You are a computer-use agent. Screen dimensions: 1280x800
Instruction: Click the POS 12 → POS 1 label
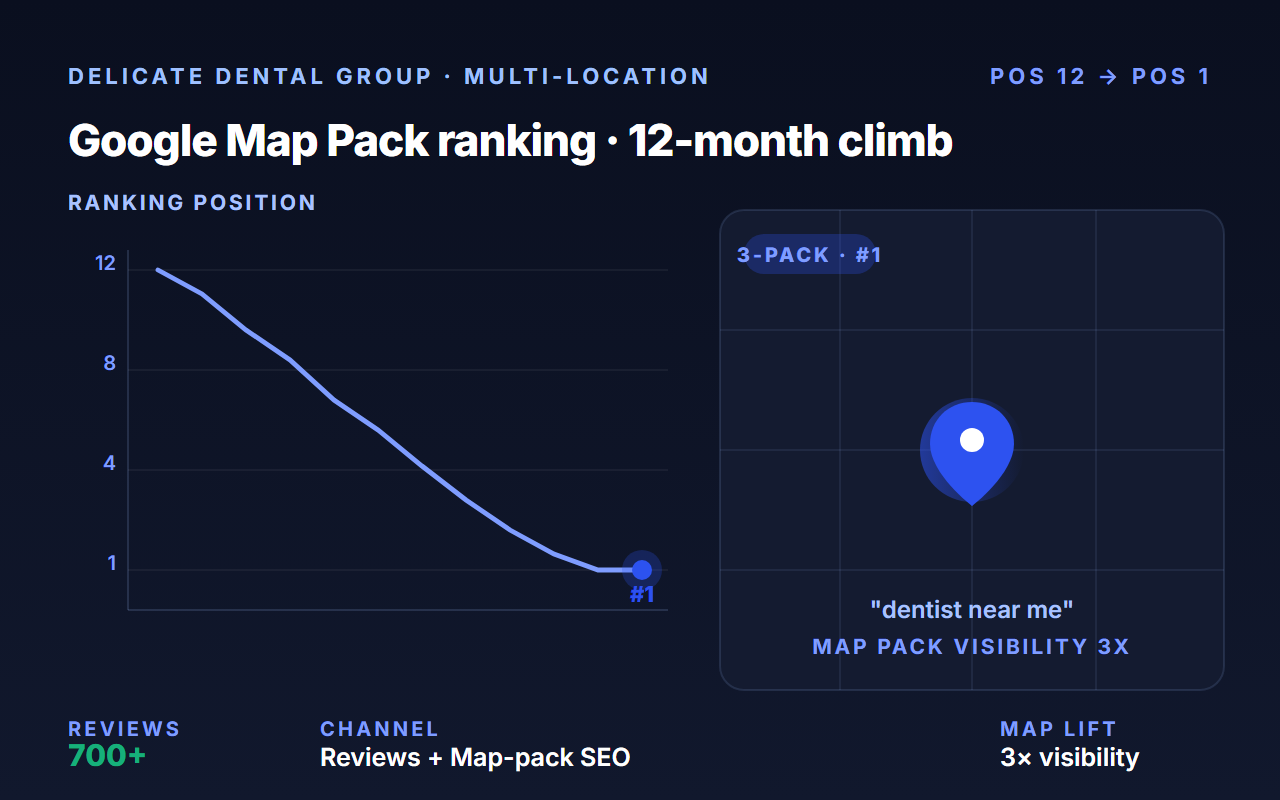point(1100,77)
